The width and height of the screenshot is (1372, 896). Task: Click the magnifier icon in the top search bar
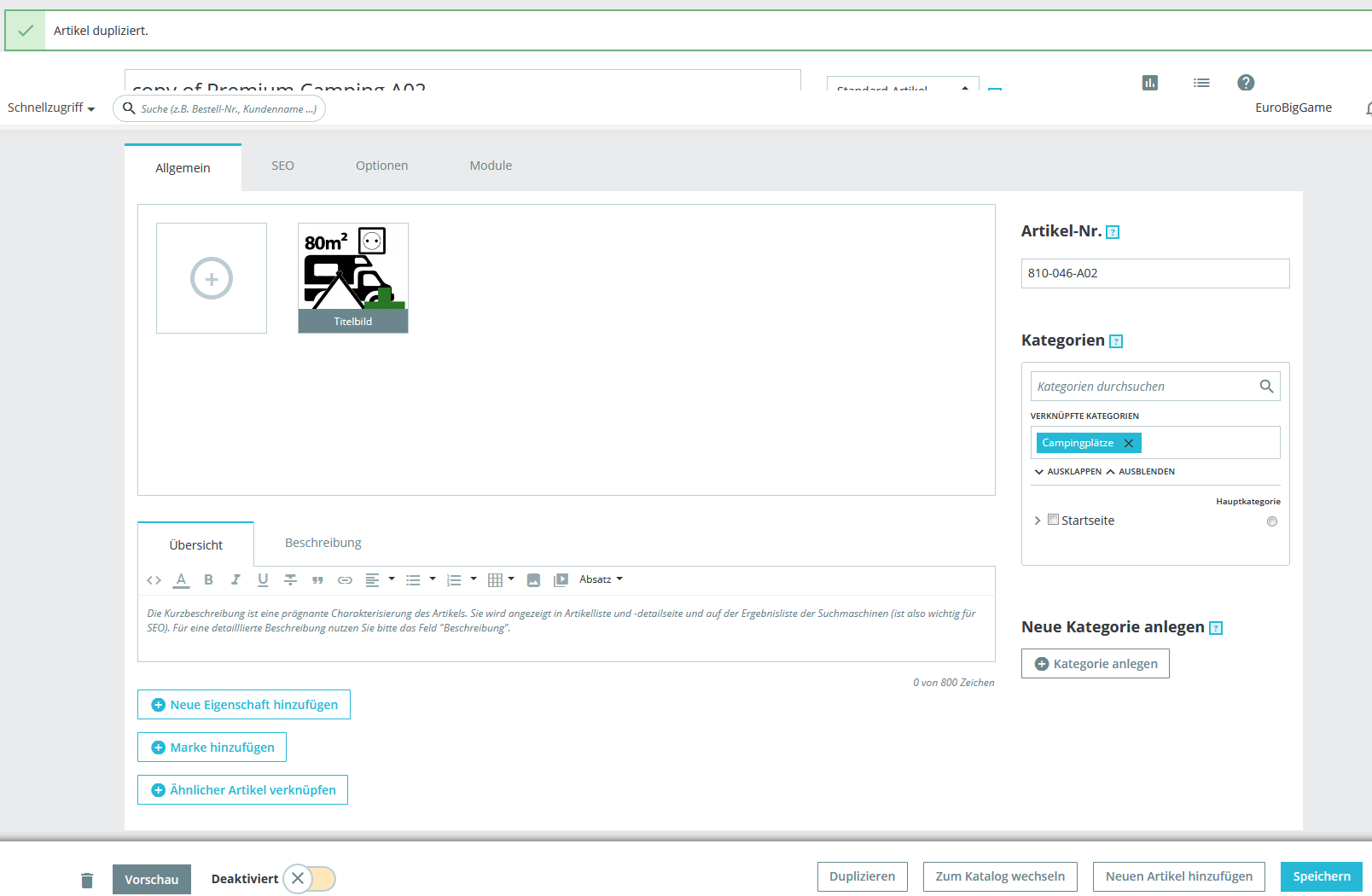pyautogui.click(x=129, y=108)
